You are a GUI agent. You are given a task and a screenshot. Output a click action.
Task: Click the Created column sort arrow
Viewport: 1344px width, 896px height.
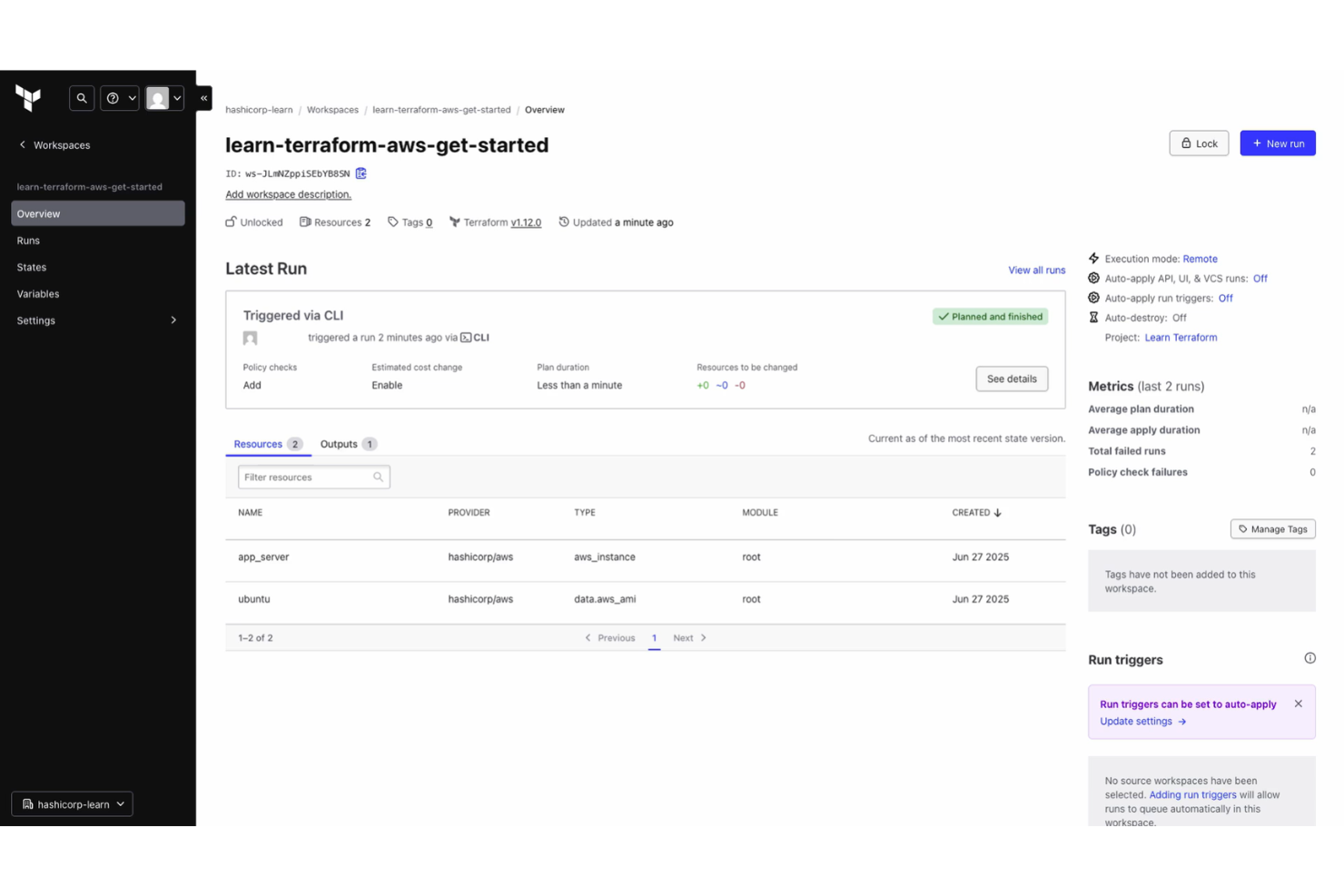click(x=999, y=512)
